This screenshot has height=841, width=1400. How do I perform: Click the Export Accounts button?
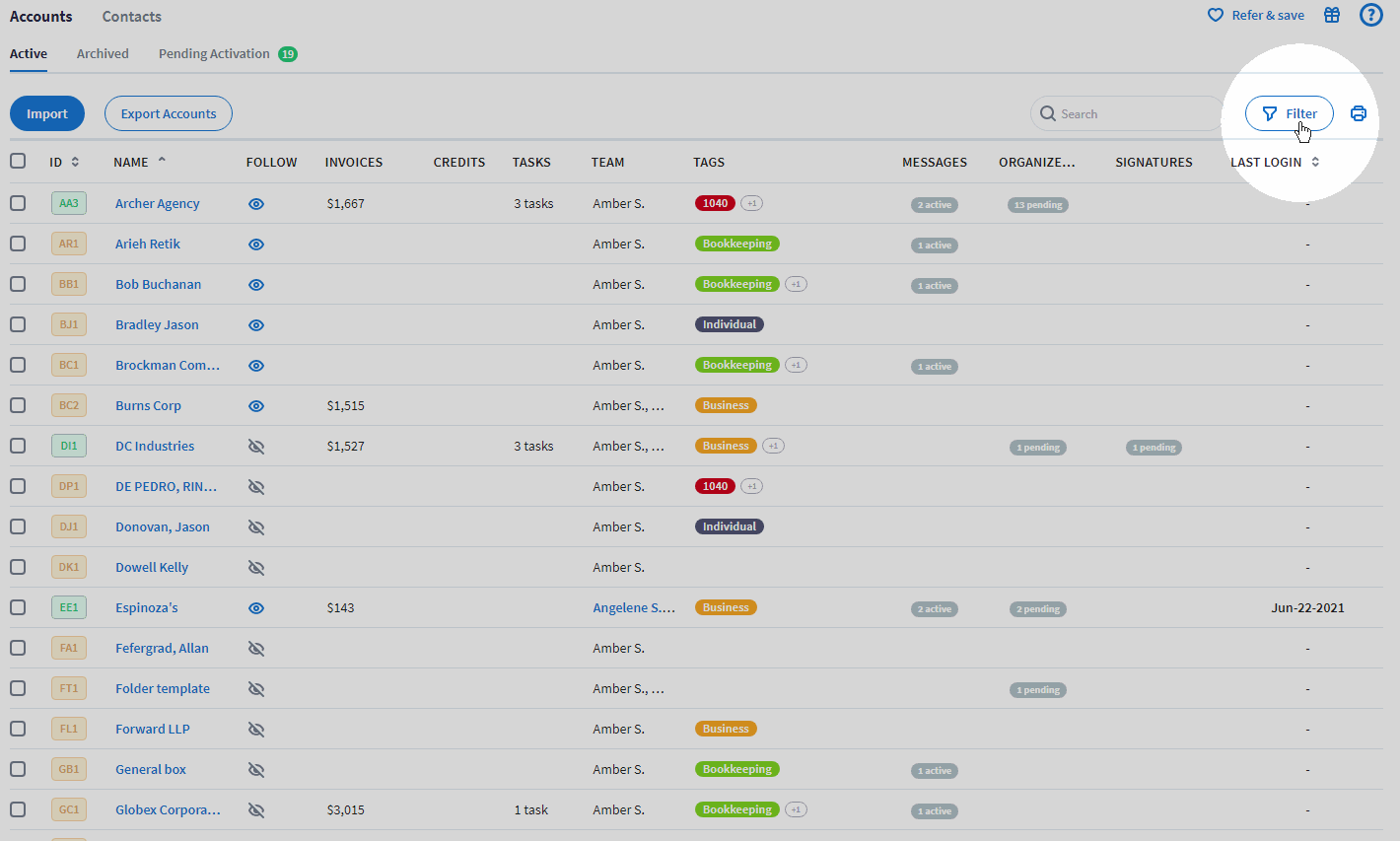168,113
